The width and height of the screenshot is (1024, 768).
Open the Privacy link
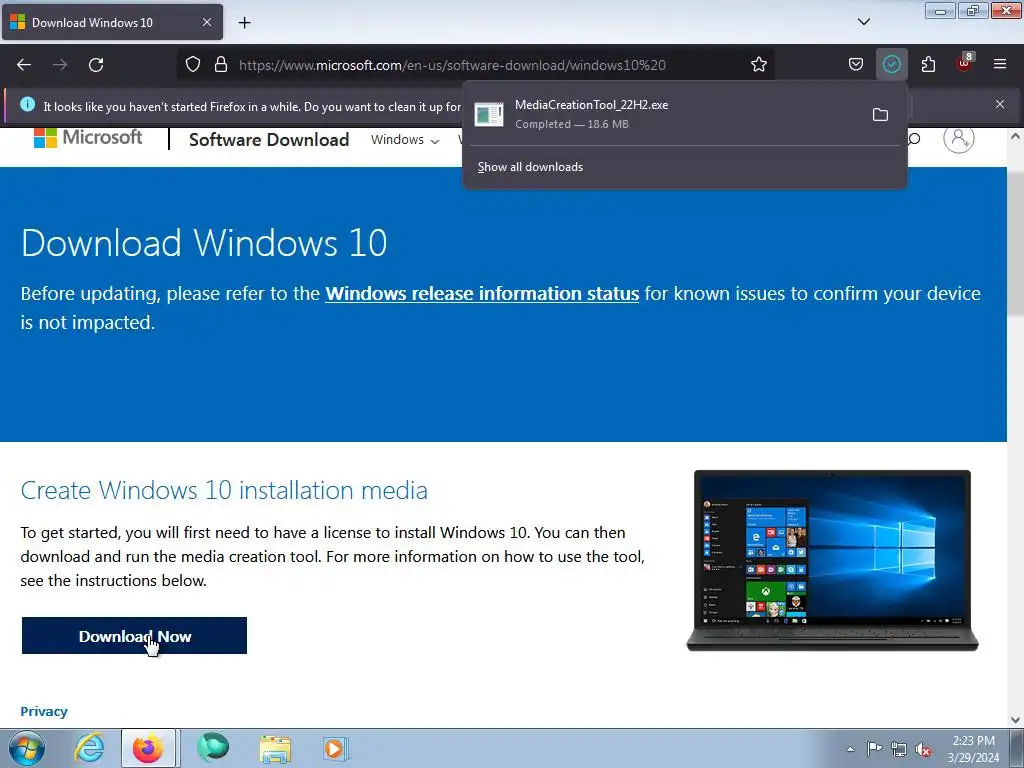(44, 711)
